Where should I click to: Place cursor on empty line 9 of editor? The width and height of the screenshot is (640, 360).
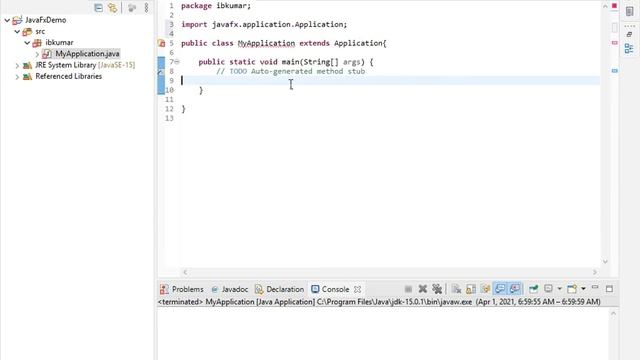point(390,80)
